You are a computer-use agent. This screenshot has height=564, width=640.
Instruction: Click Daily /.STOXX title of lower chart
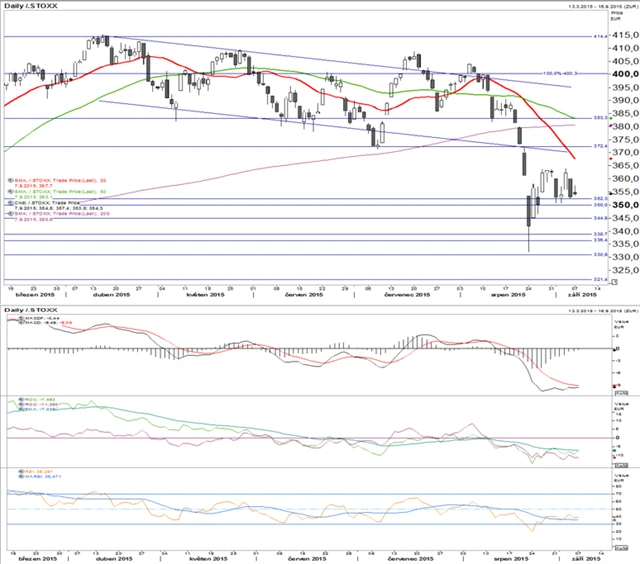click(x=31, y=310)
